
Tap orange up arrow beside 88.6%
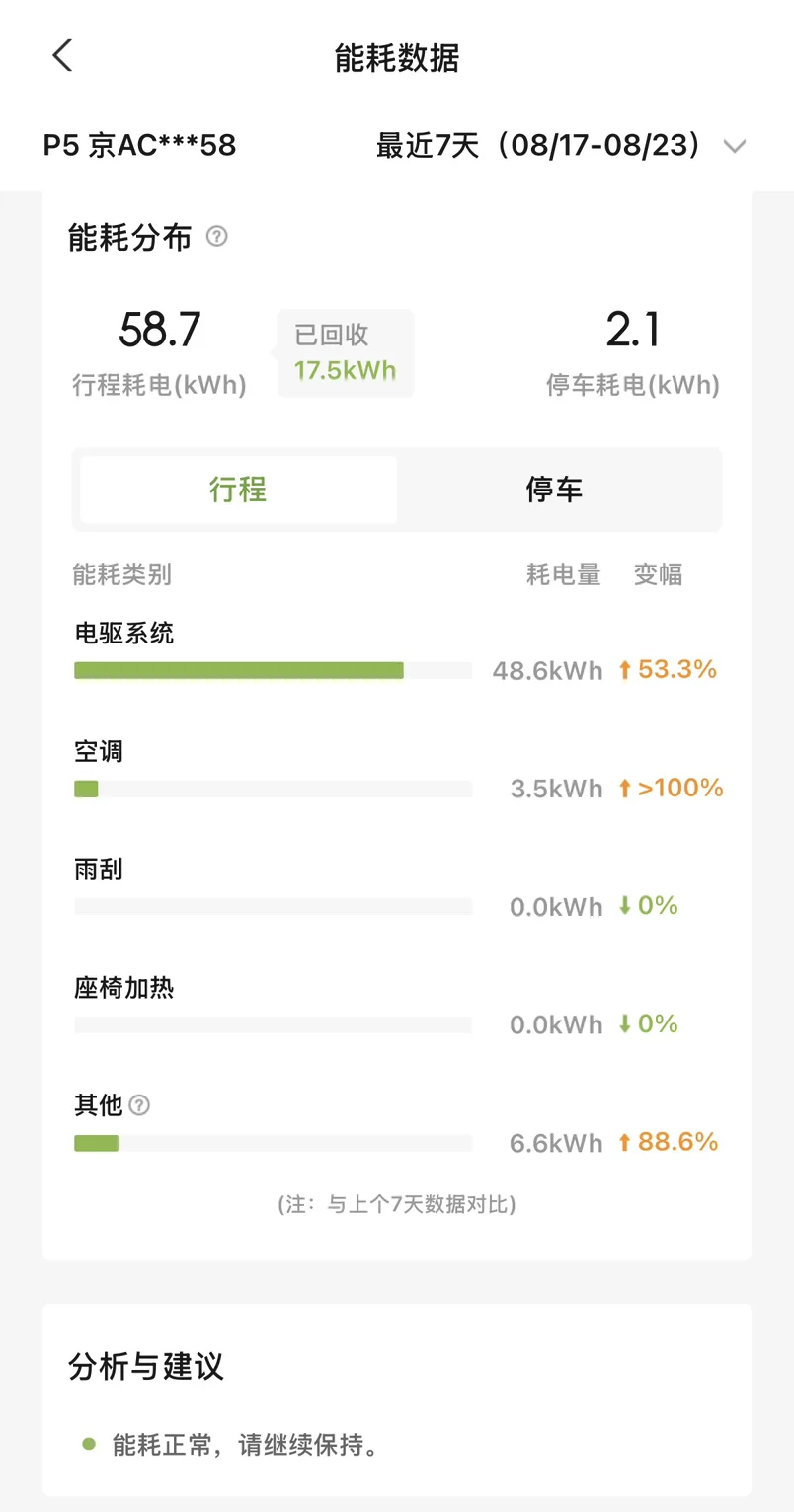[x=624, y=1143]
